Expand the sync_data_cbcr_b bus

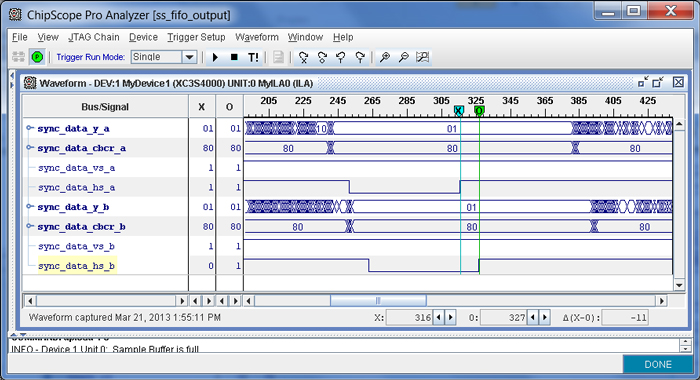pyautogui.click(x=29, y=226)
